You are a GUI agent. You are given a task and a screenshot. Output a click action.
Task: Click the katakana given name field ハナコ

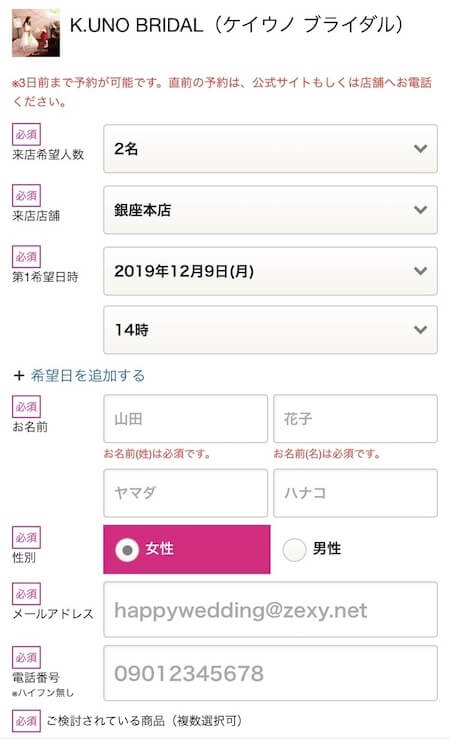(x=355, y=493)
